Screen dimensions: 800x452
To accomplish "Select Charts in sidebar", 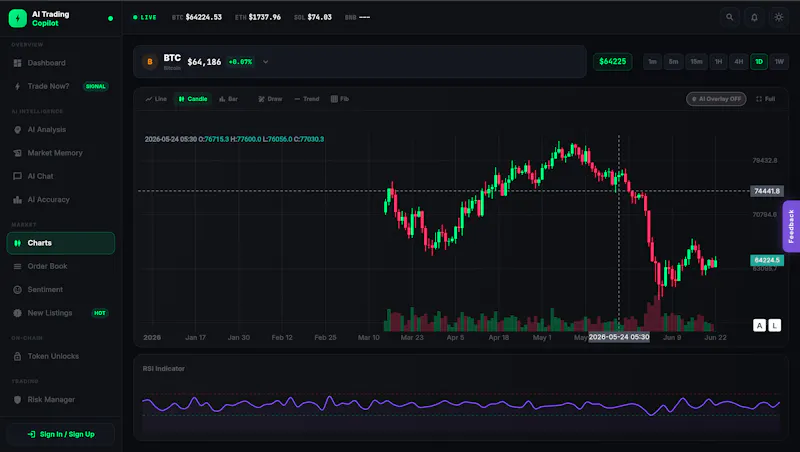I will (x=61, y=243).
